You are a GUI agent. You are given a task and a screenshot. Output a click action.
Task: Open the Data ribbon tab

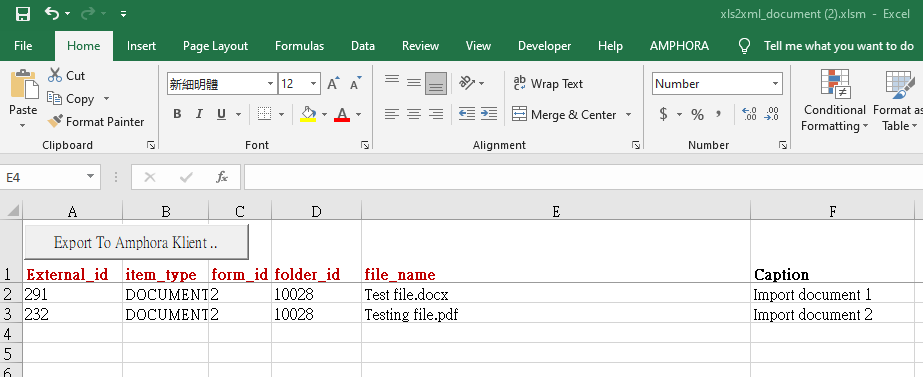coord(363,46)
